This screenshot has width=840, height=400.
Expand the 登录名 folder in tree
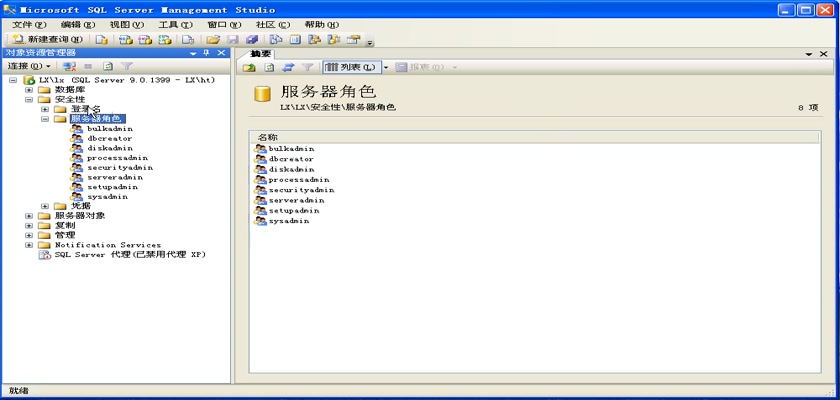(x=45, y=109)
